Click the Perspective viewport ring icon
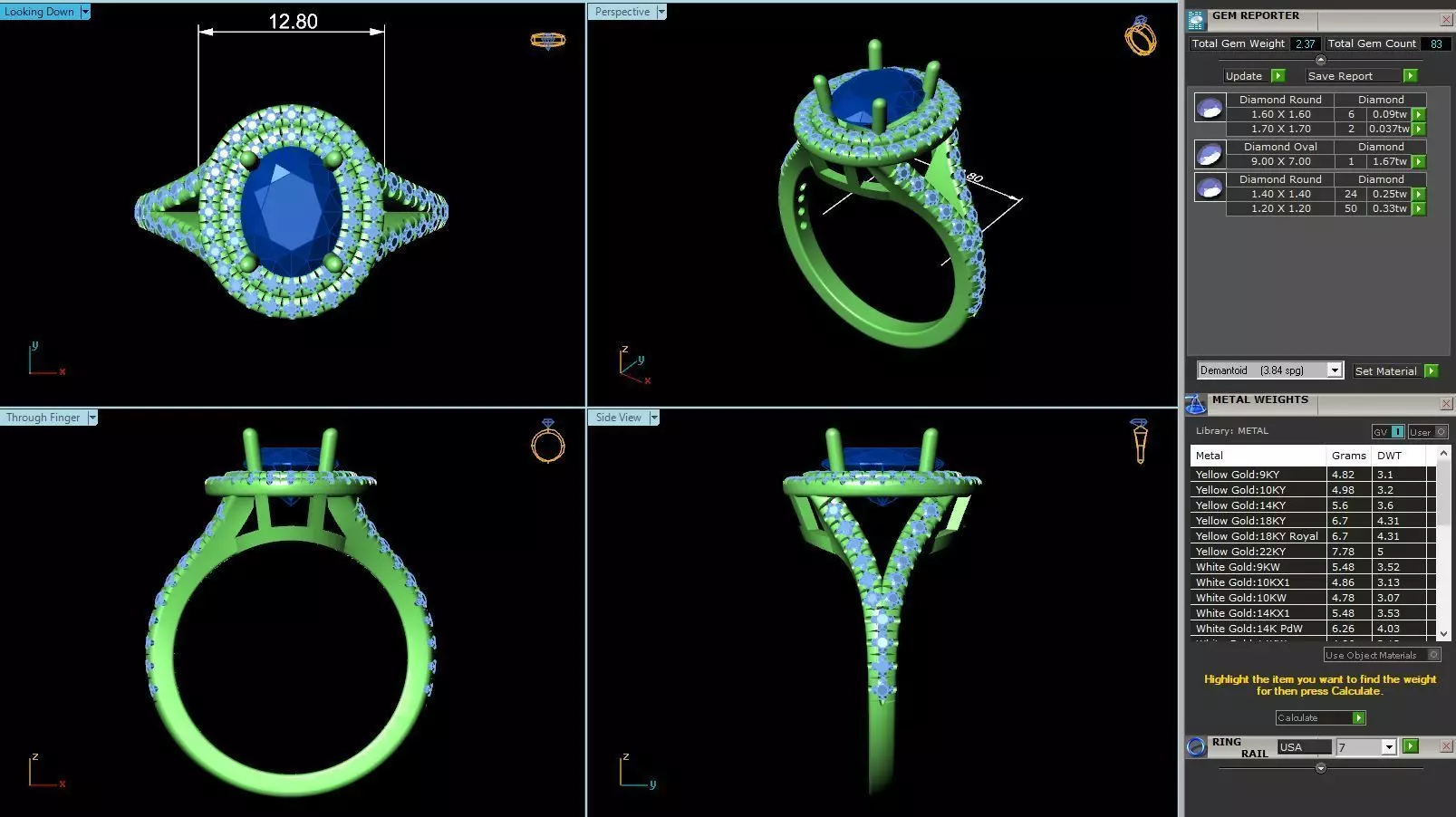This screenshot has height=817, width=1456. (1140, 37)
